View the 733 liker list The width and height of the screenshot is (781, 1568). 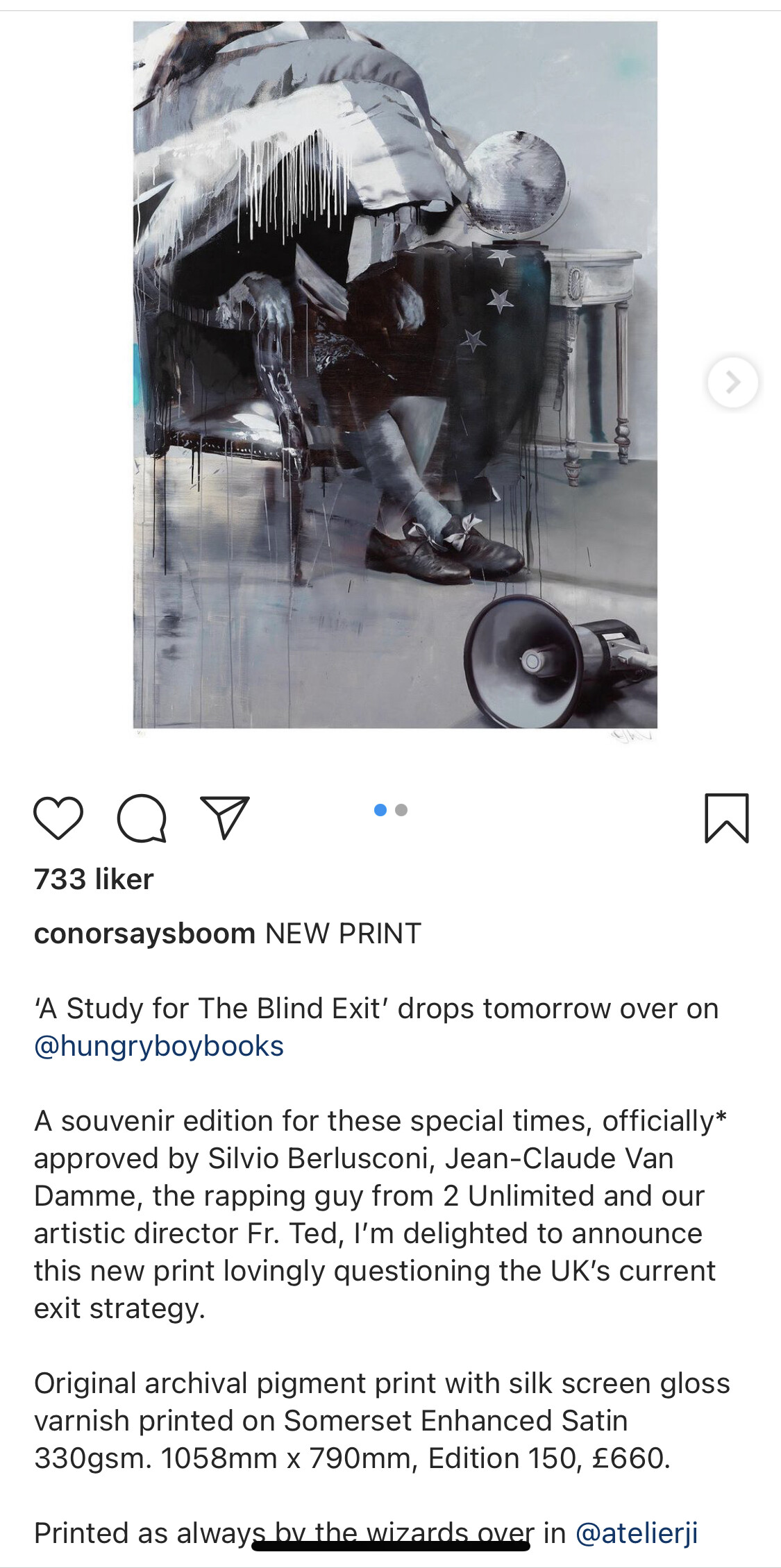pos(94,879)
